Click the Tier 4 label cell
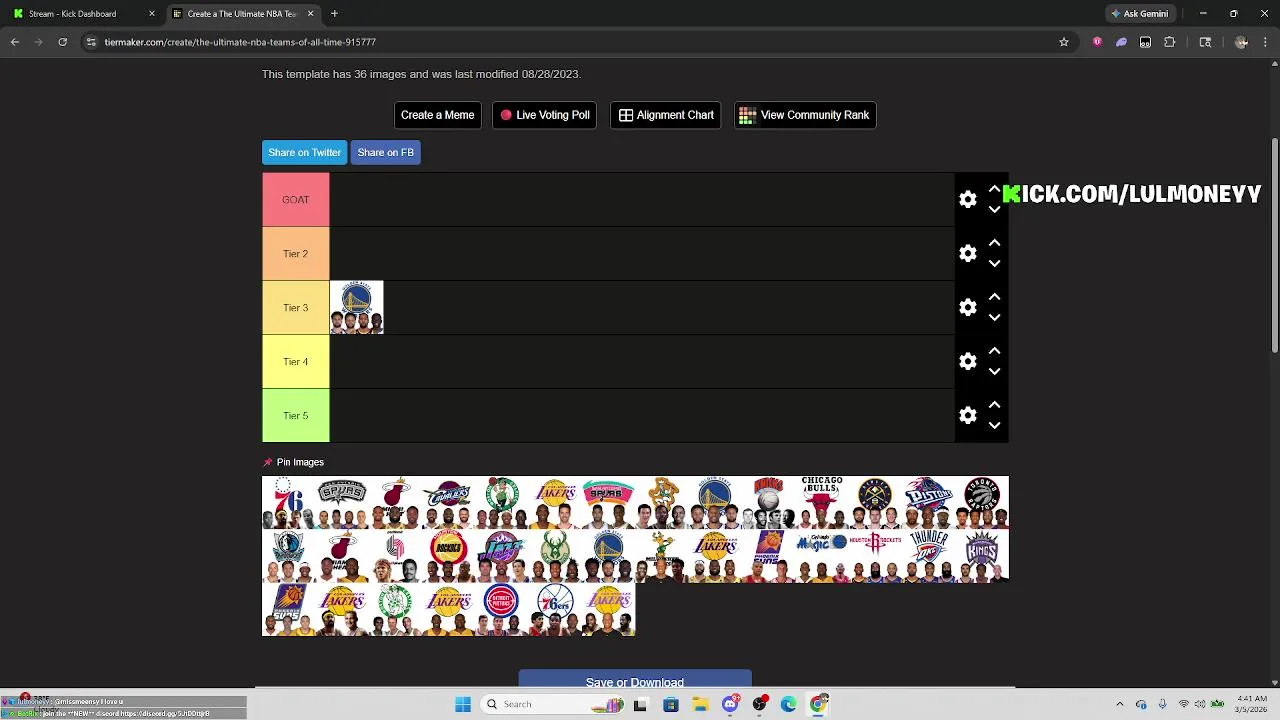 (x=295, y=362)
